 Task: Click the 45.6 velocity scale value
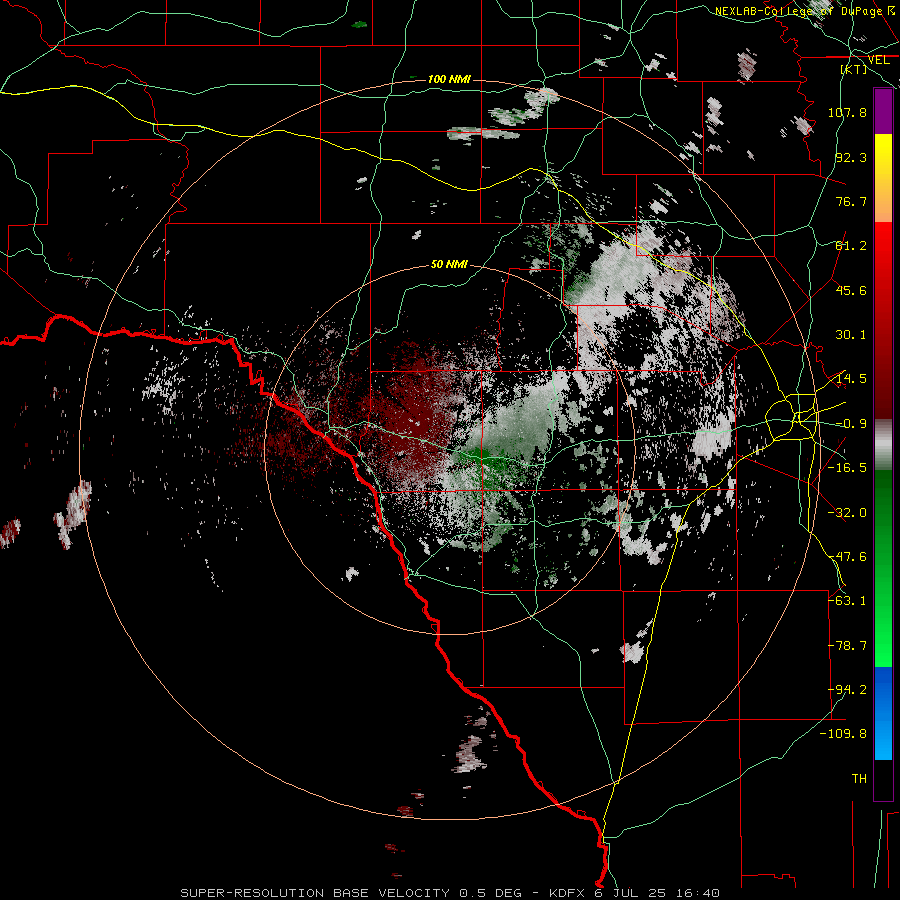pos(851,290)
